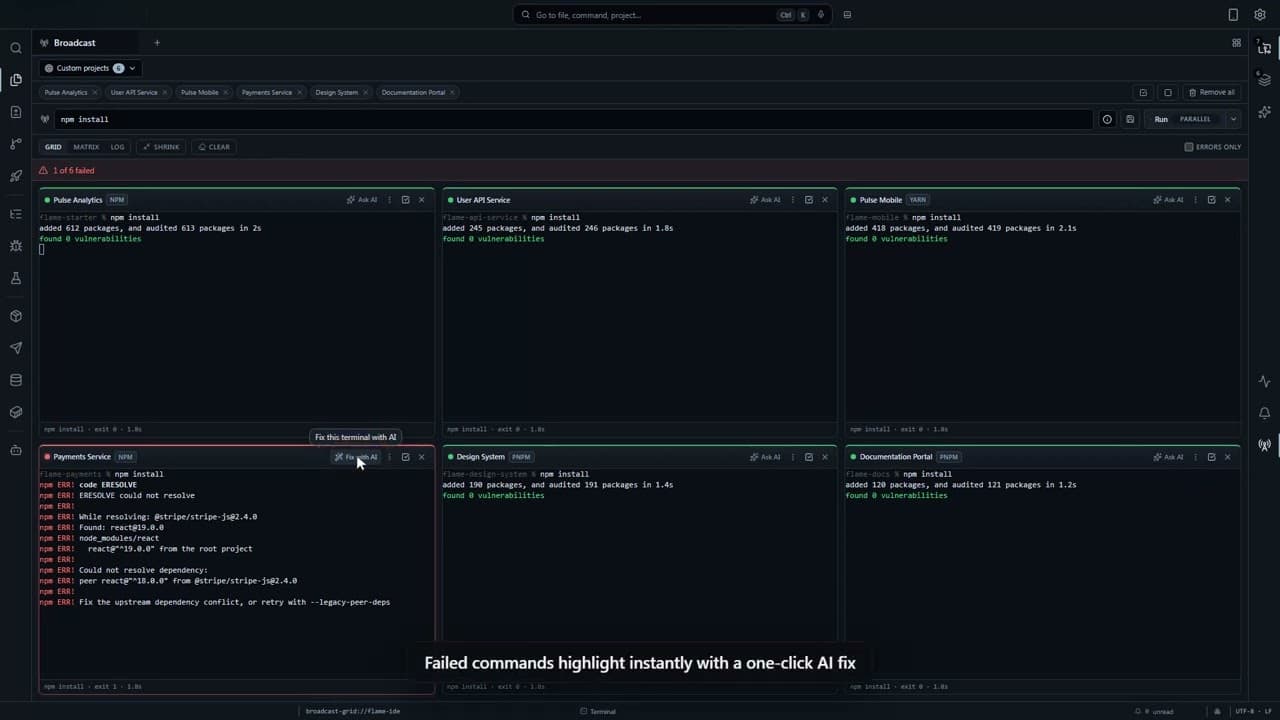Open the files explorer sidebar icon
The height and width of the screenshot is (720, 1280).
coord(15,80)
